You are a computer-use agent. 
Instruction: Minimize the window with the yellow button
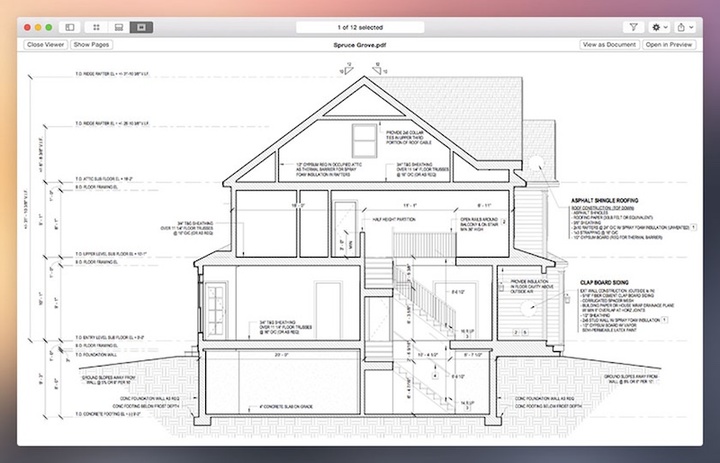[x=38, y=26]
